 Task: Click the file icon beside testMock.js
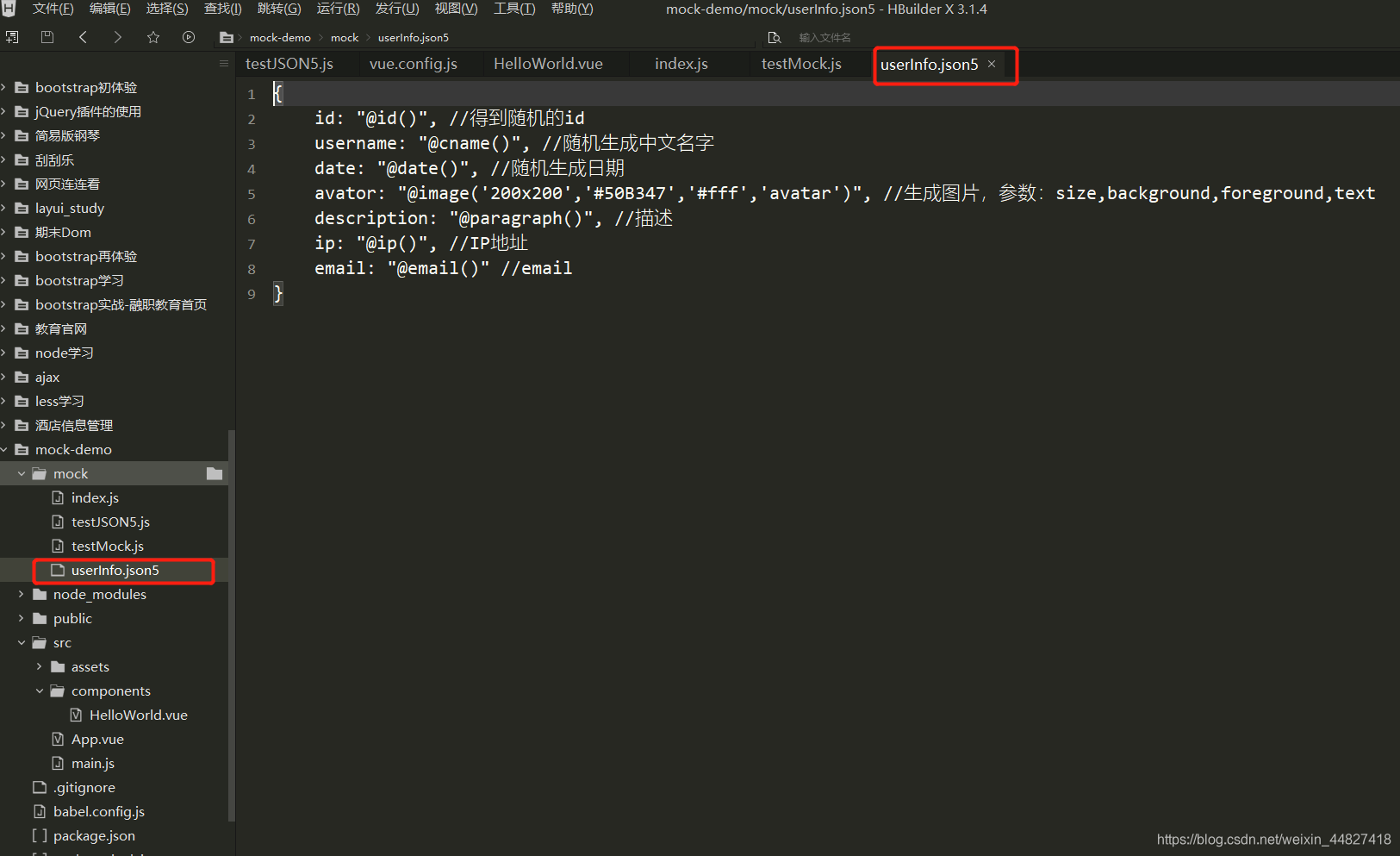pos(58,546)
